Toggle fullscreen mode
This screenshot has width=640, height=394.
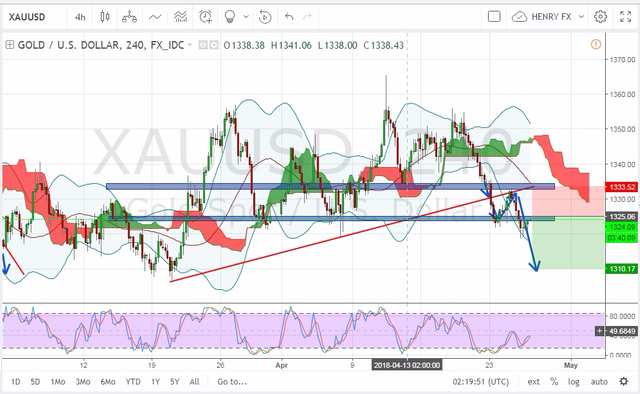click(625, 17)
